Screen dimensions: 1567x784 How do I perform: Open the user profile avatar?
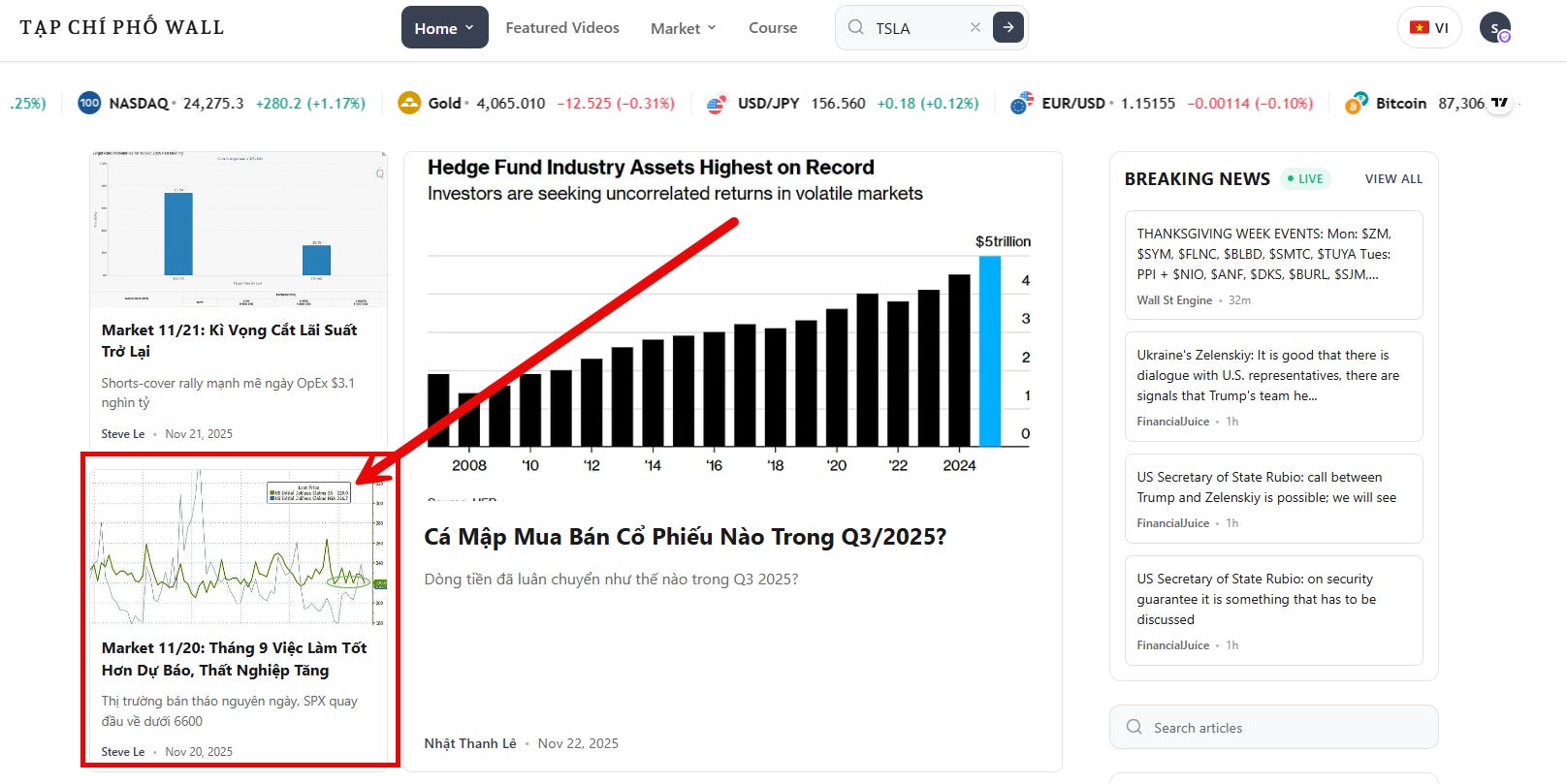point(1494,28)
